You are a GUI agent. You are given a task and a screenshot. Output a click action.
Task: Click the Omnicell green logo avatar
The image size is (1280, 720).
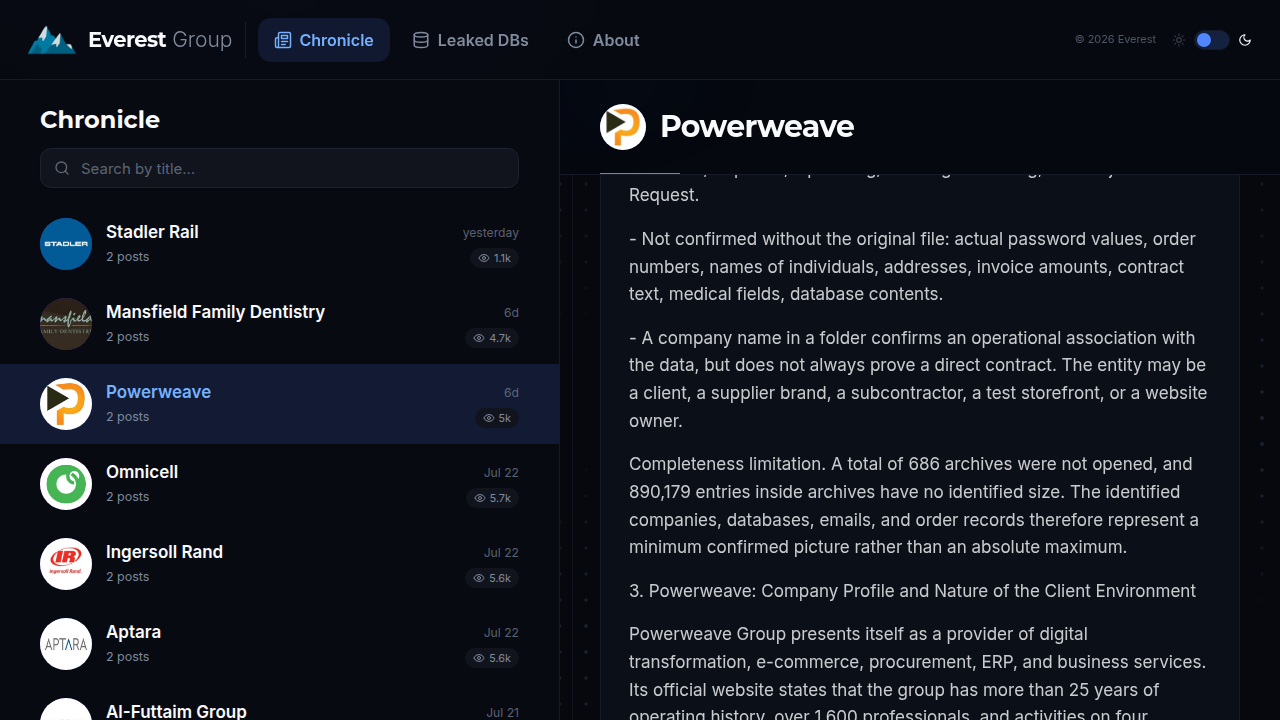(x=66, y=484)
